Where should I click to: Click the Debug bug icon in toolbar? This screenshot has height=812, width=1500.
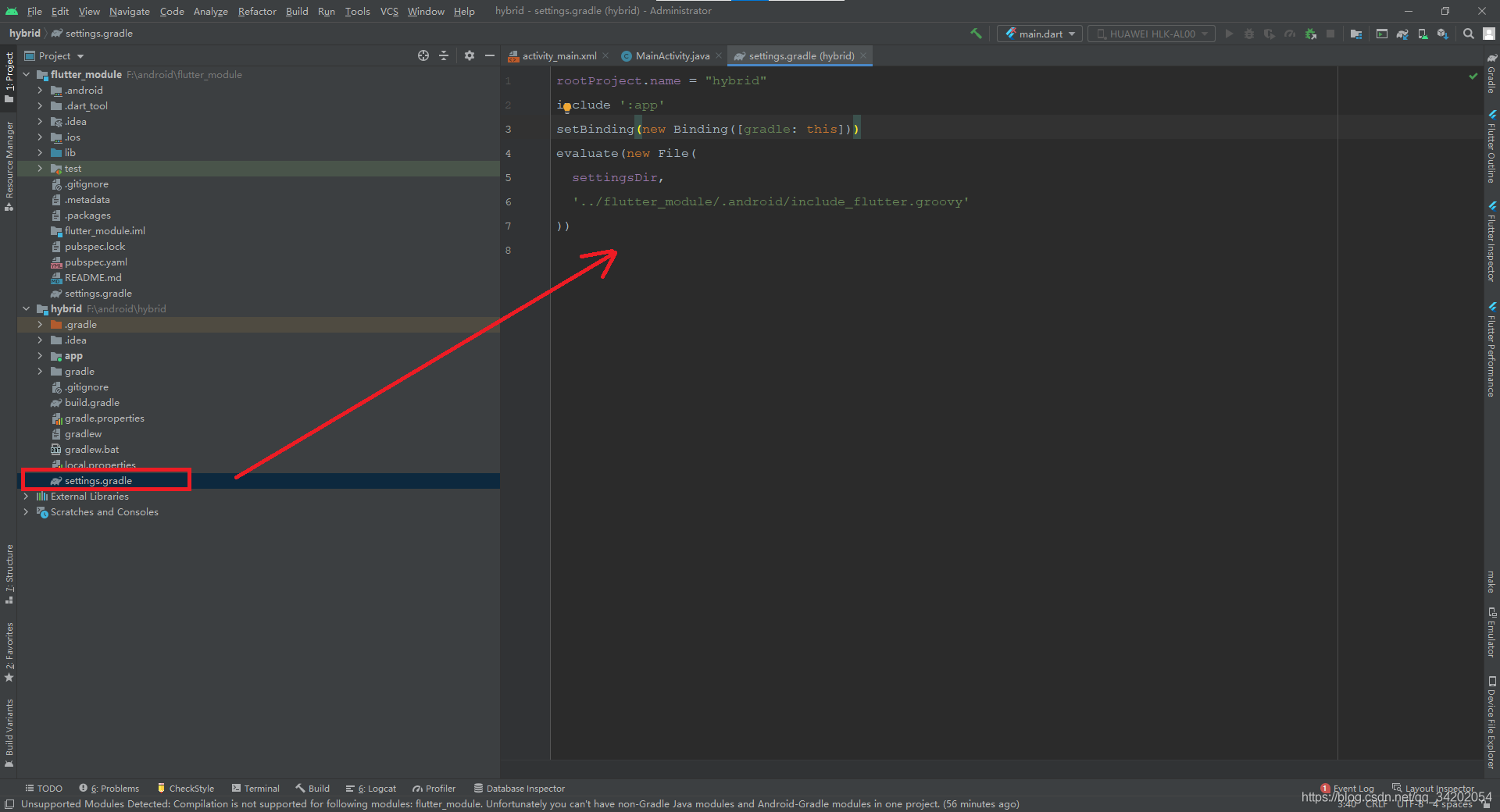pos(1249,34)
